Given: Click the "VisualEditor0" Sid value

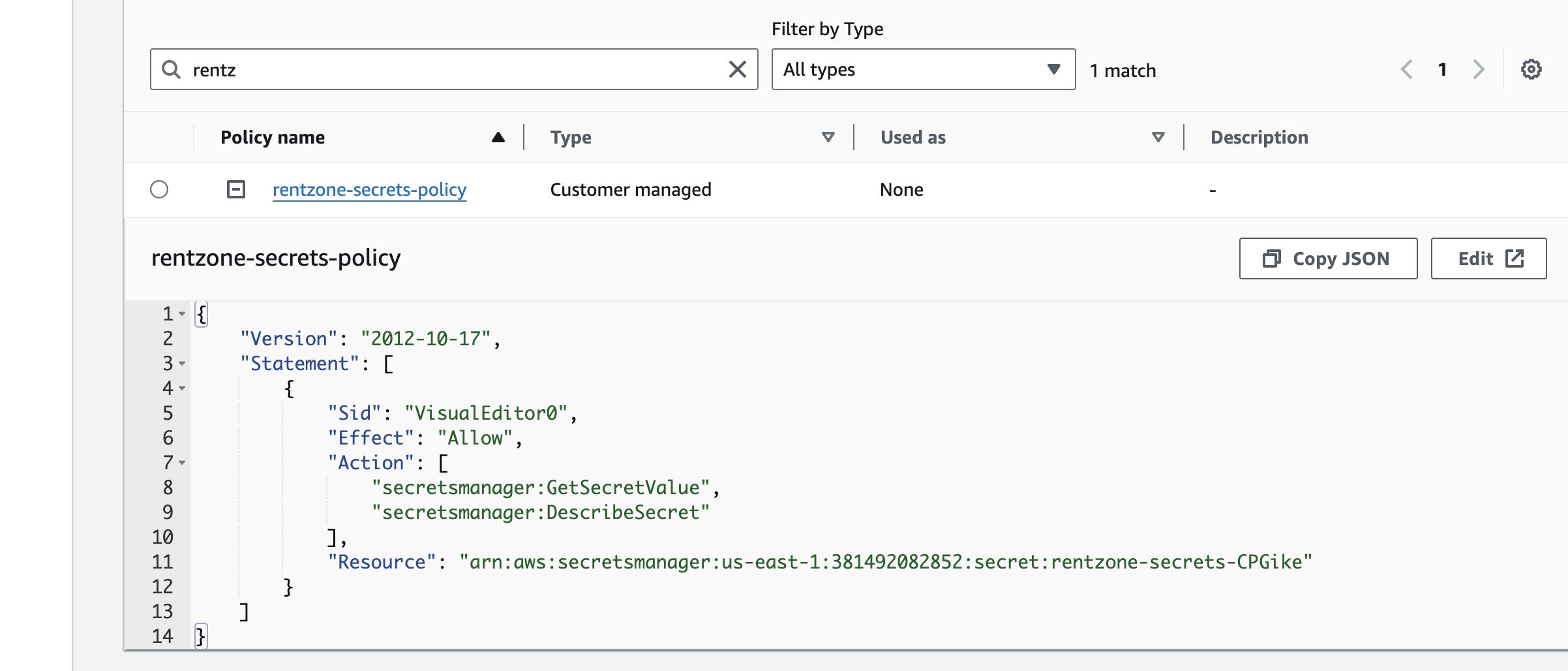Looking at the screenshot, I should (x=486, y=413).
